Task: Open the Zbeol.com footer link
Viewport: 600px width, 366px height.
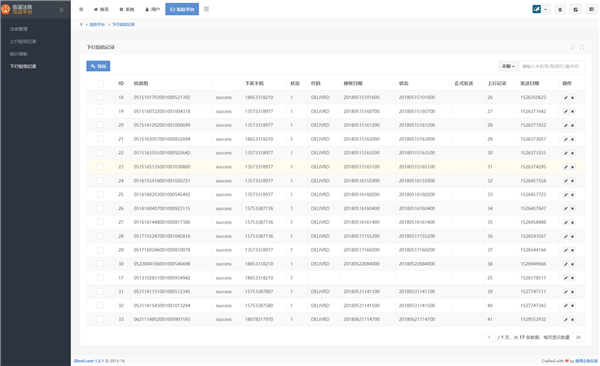Action: (x=89, y=361)
